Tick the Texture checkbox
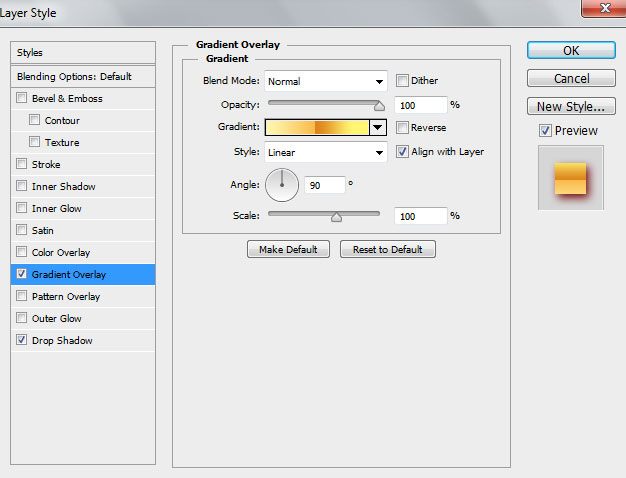This screenshot has width=626, height=478. 34,142
